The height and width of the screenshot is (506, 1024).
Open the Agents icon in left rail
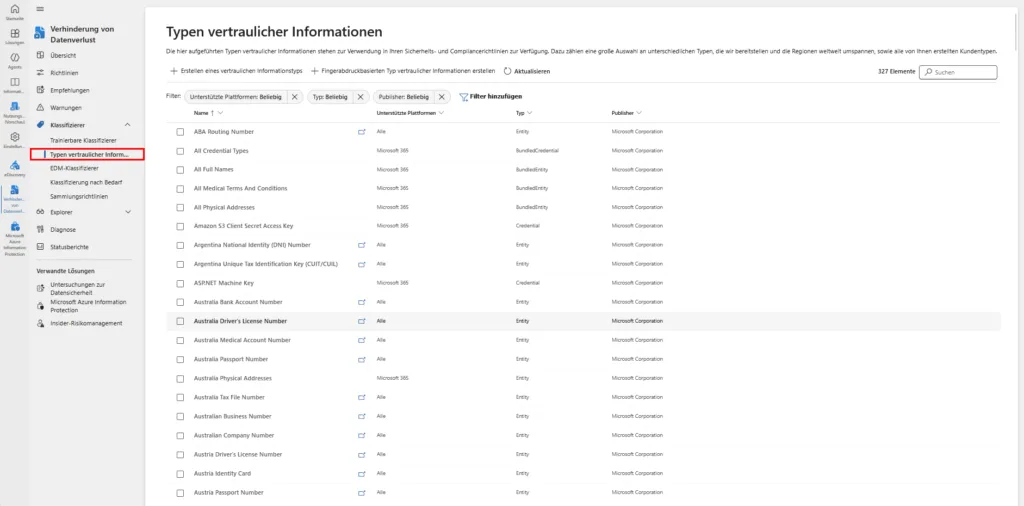point(14,58)
